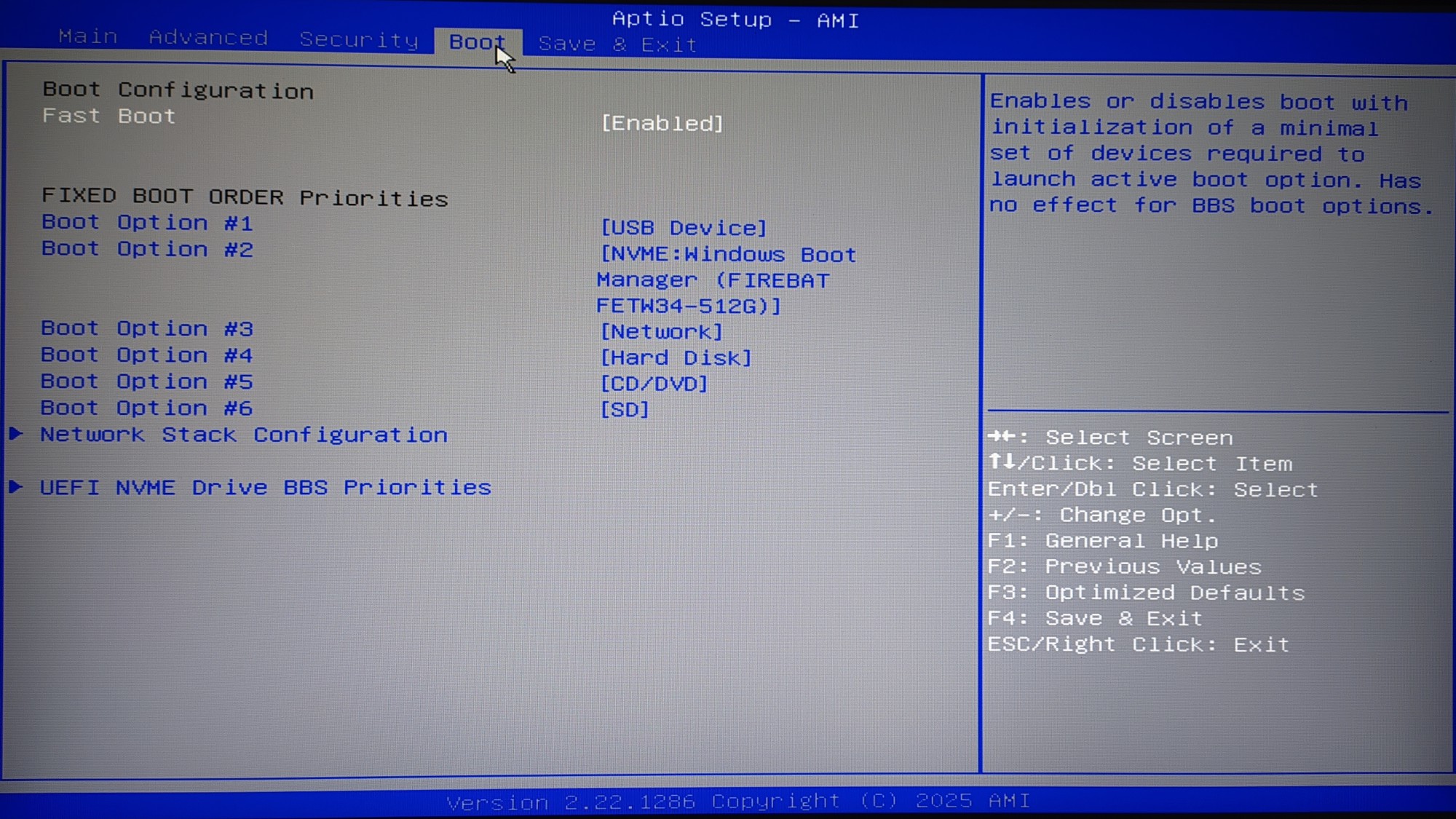Screen dimensions: 1456x819
Task: Go to the Security tab
Action: [359, 40]
